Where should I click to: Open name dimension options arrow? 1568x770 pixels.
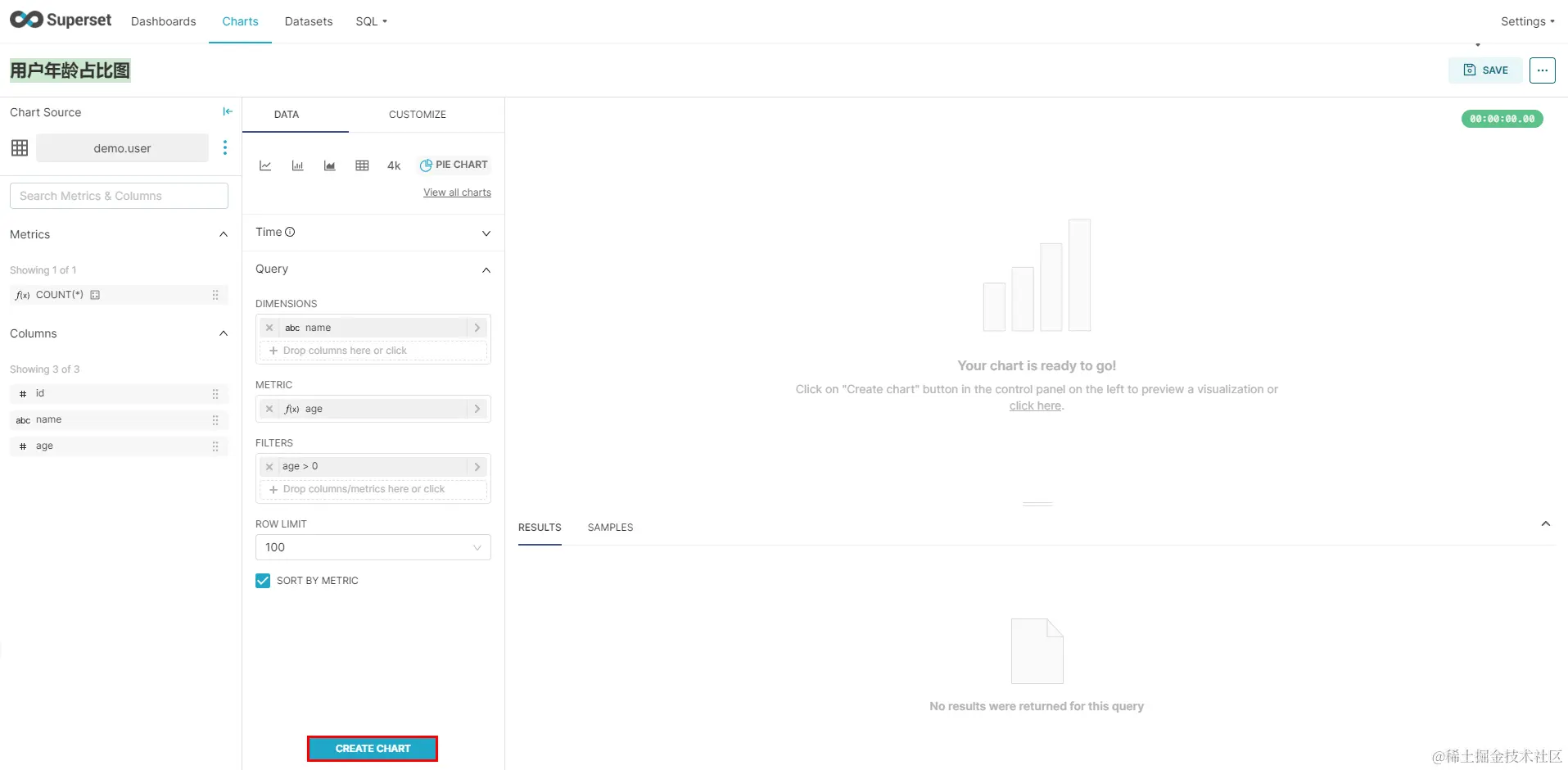pos(477,328)
